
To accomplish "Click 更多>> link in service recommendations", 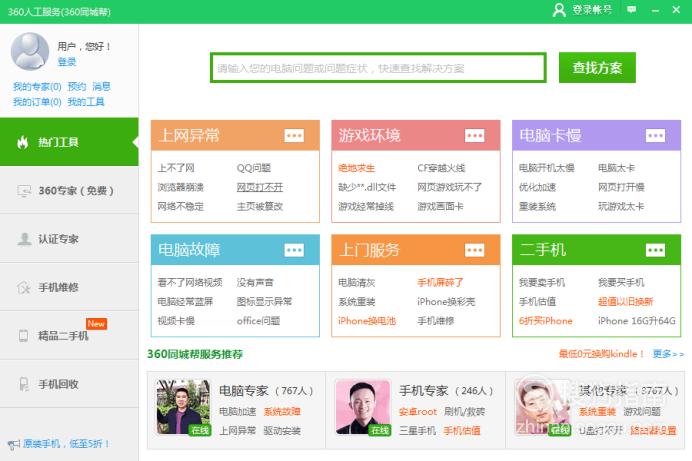I will pyautogui.click(x=668, y=354).
